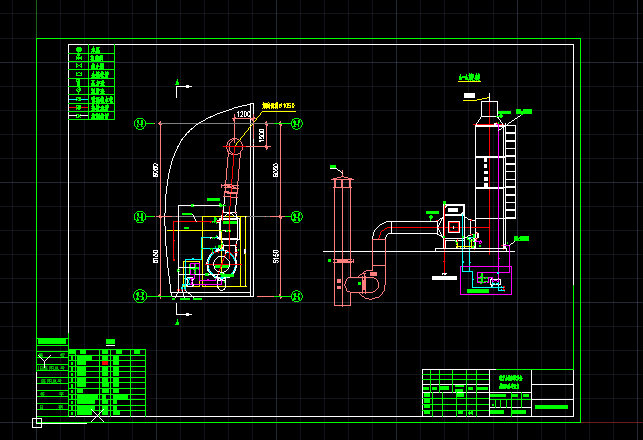Pick the middle-right green grid axis bubble
The height and width of the screenshot is (440, 643).
tap(297, 217)
